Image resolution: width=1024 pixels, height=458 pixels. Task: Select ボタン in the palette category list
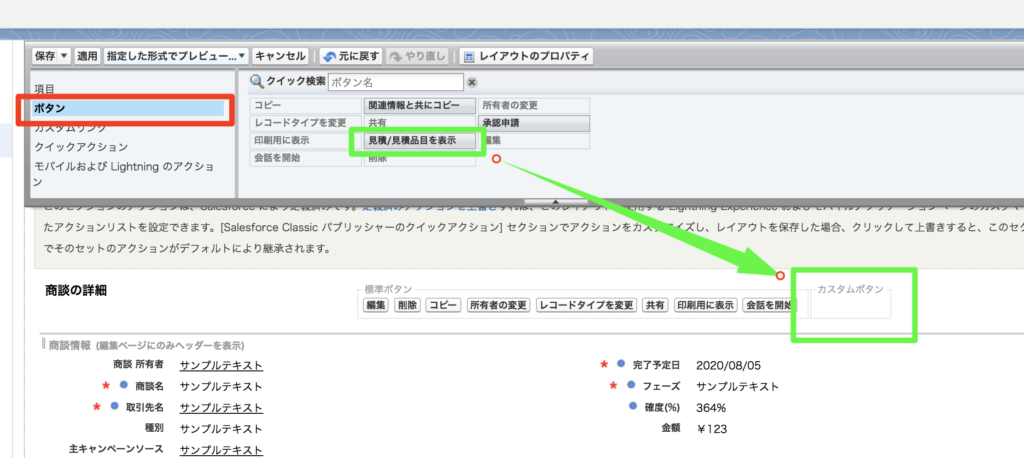[129, 108]
